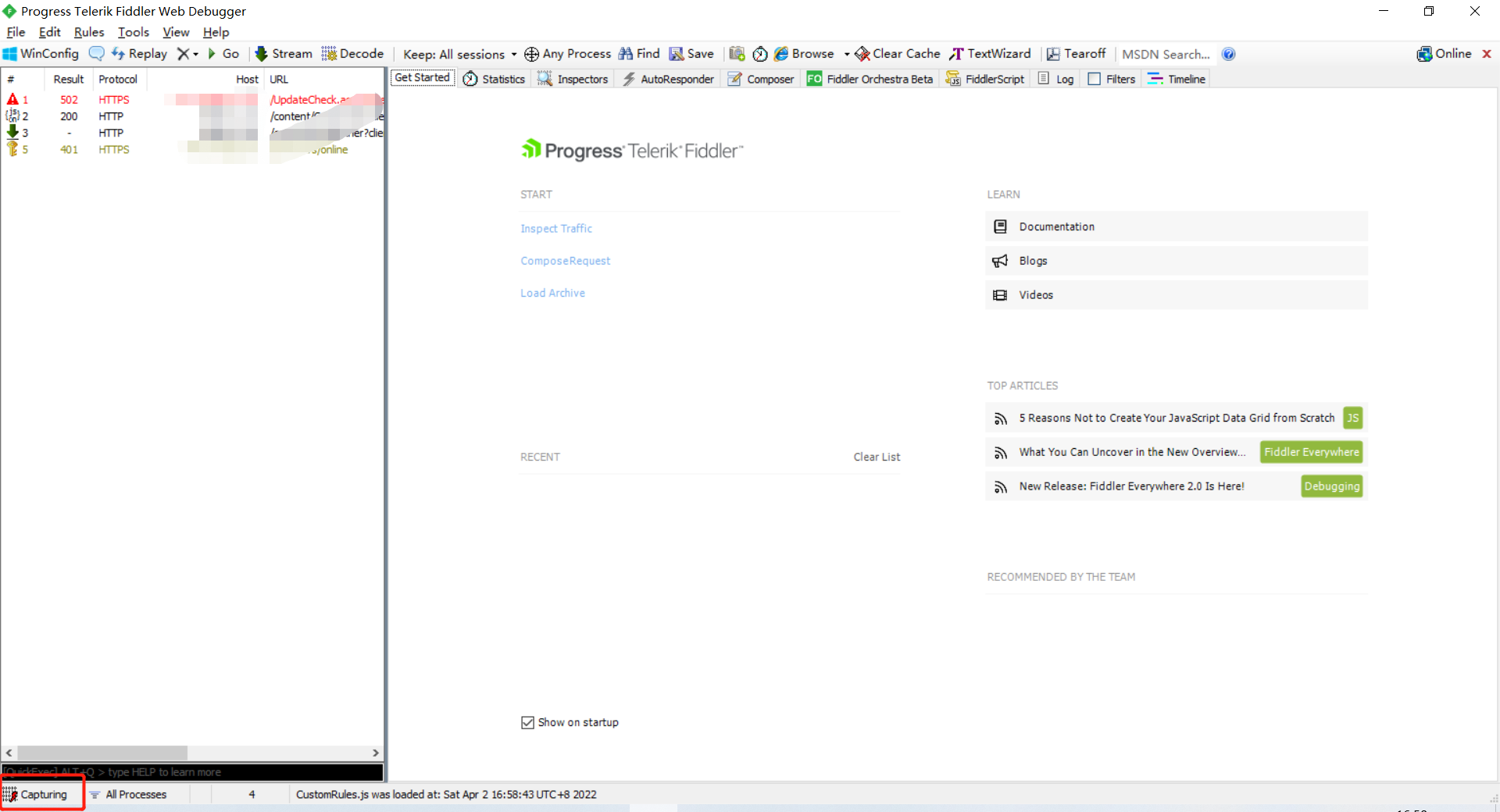1500x812 pixels.
Task: Open the Documentation learn item
Action: coord(1176,226)
